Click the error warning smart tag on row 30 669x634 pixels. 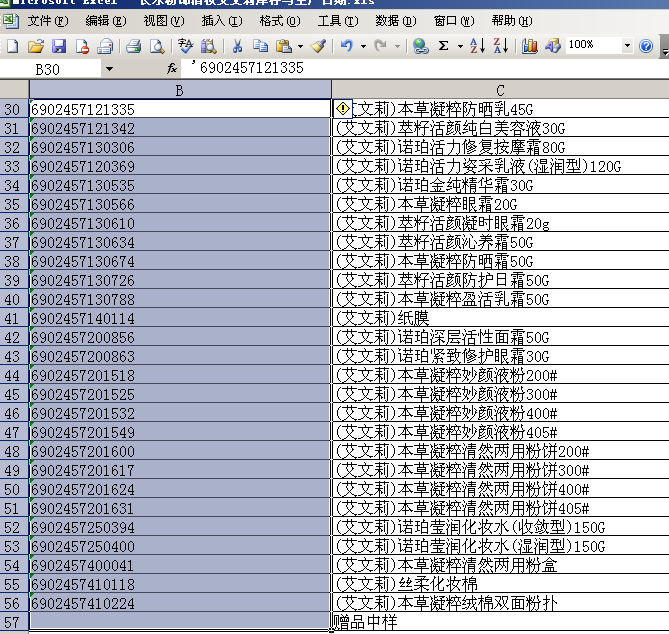pos(343,109)
